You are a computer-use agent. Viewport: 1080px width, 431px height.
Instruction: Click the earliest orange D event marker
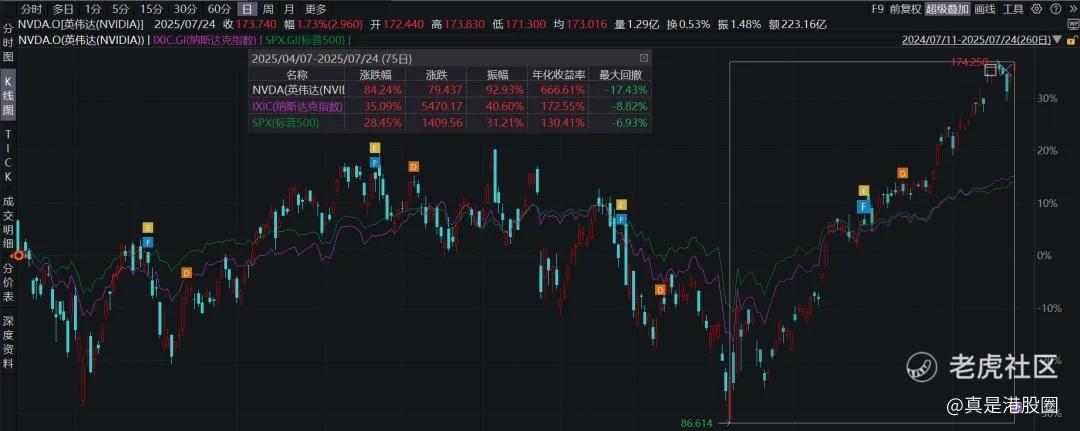[186, 273]
